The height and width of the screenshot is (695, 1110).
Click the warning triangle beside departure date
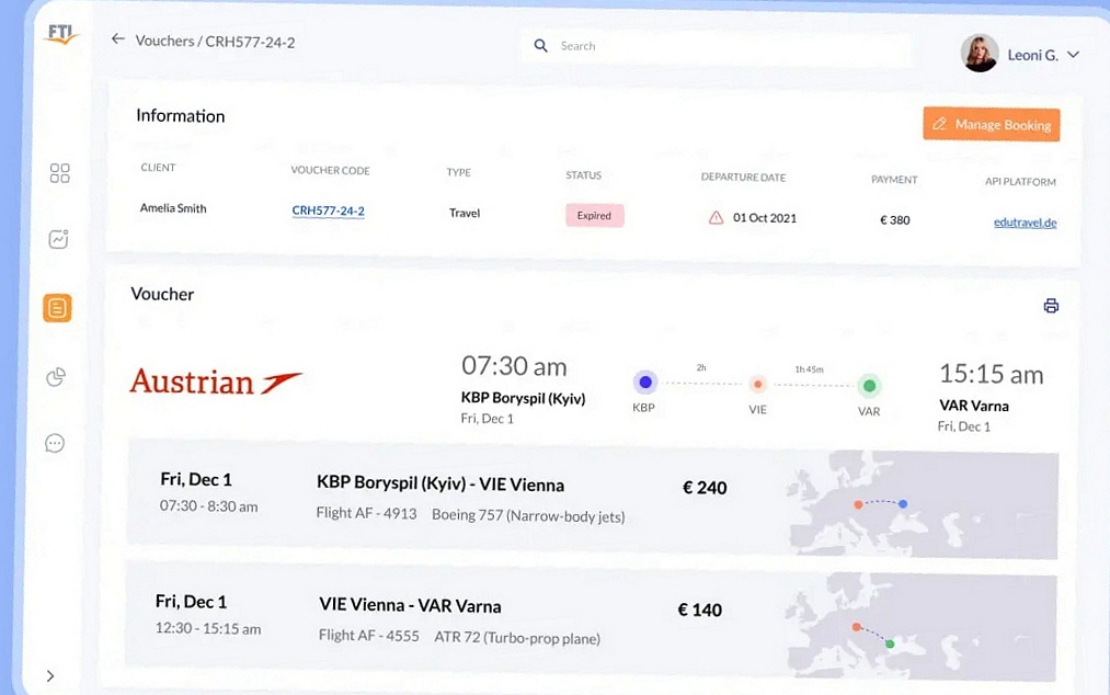[x=716, y=217]
